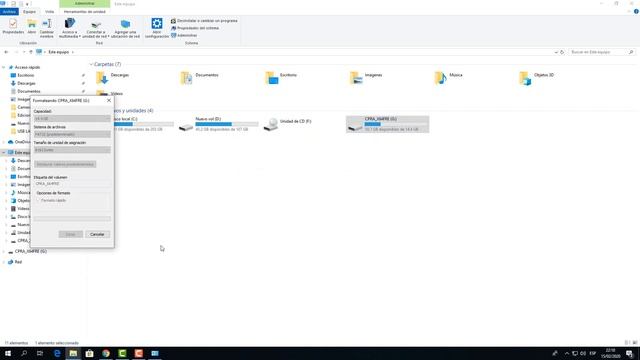The image size is (640, 360).
Task: Click Propiedades del sistema in ribbon
Action: point(195,28)
